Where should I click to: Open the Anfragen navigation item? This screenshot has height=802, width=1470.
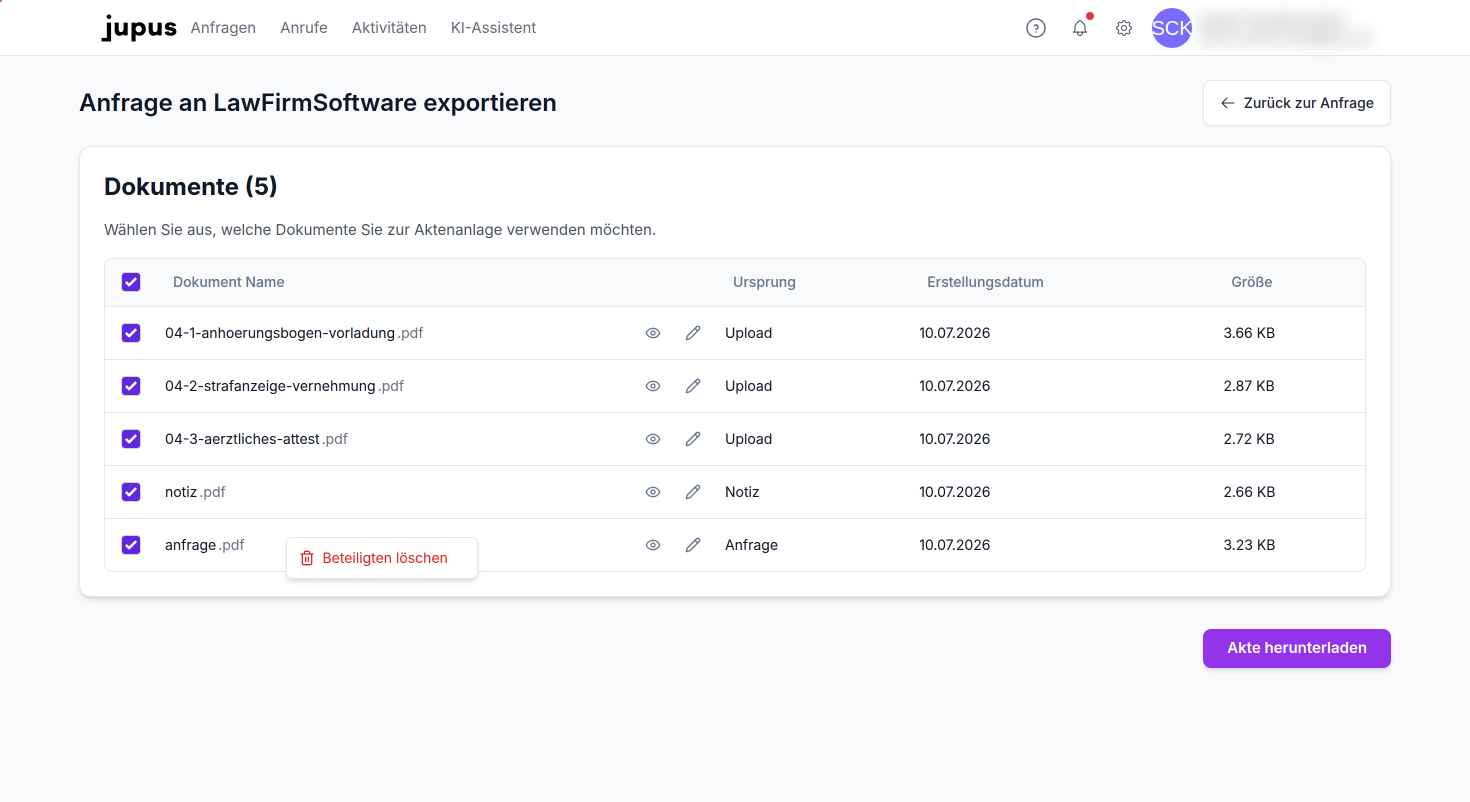223,28
